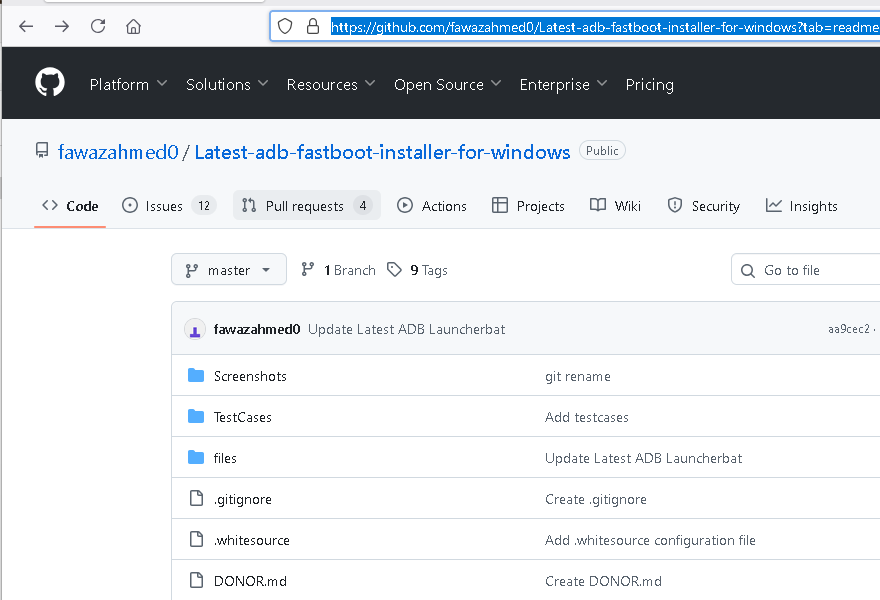Click fawazahmed0 commit author avatar
Viewport: 880px width, 600px height.
tap(195, 330)
